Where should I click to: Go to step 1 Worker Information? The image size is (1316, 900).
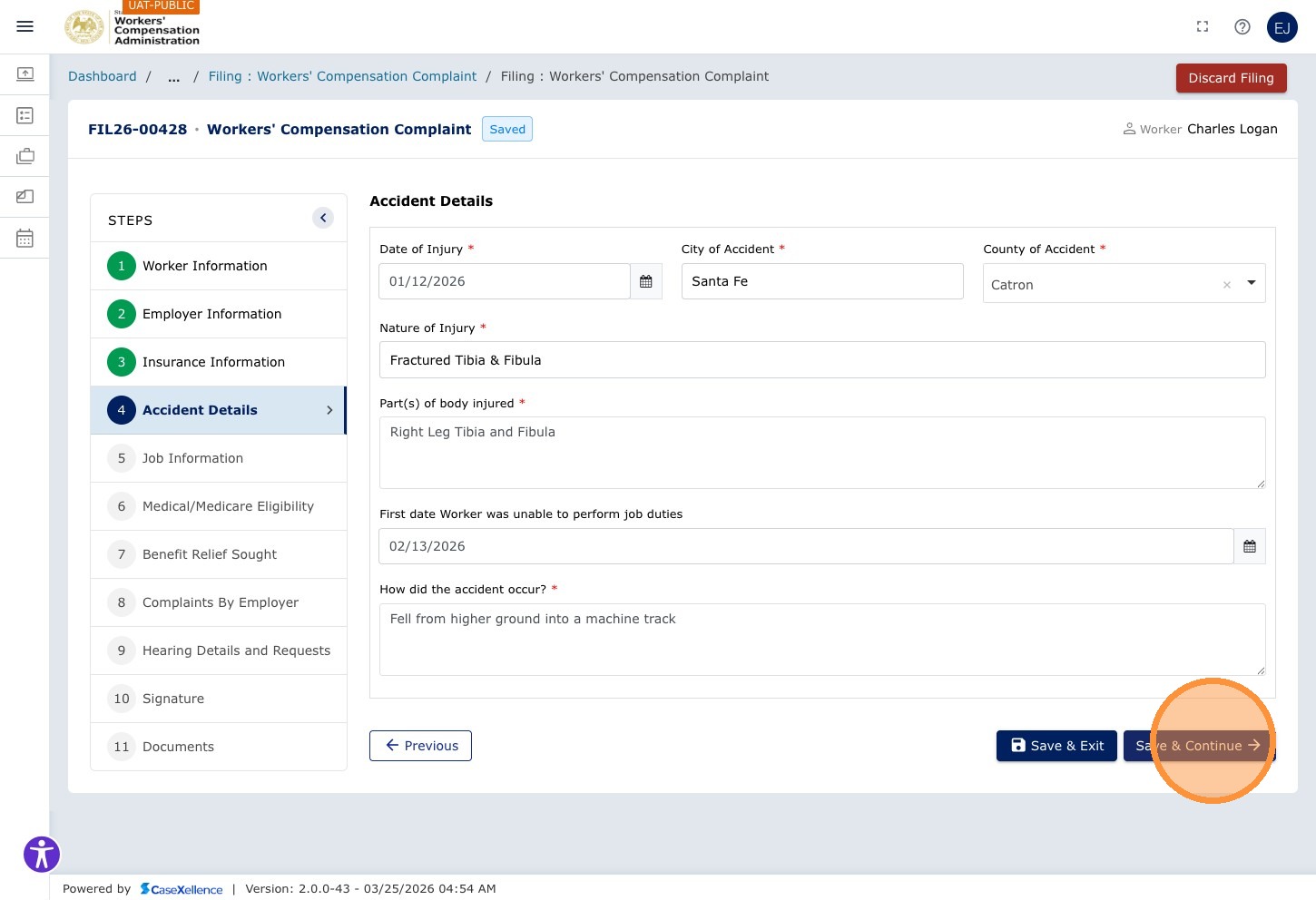(219, 266)
